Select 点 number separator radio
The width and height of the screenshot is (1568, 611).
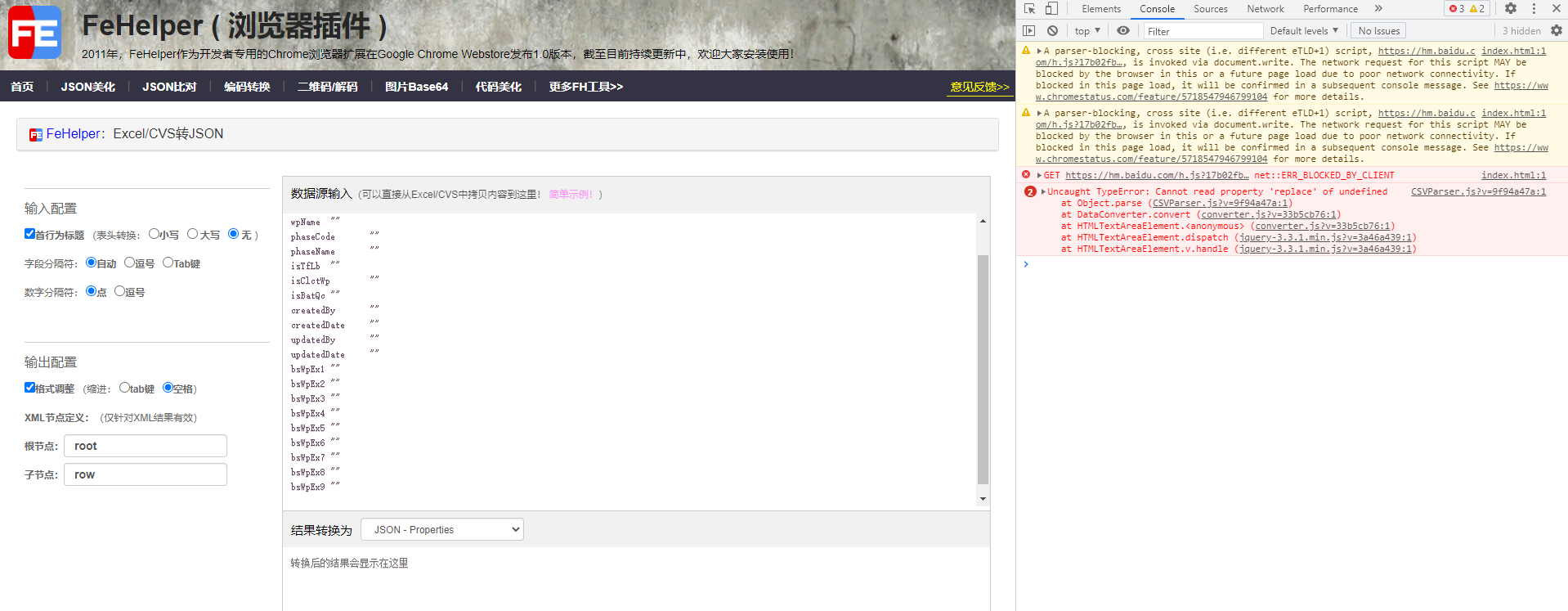click(x=91, y=291)
